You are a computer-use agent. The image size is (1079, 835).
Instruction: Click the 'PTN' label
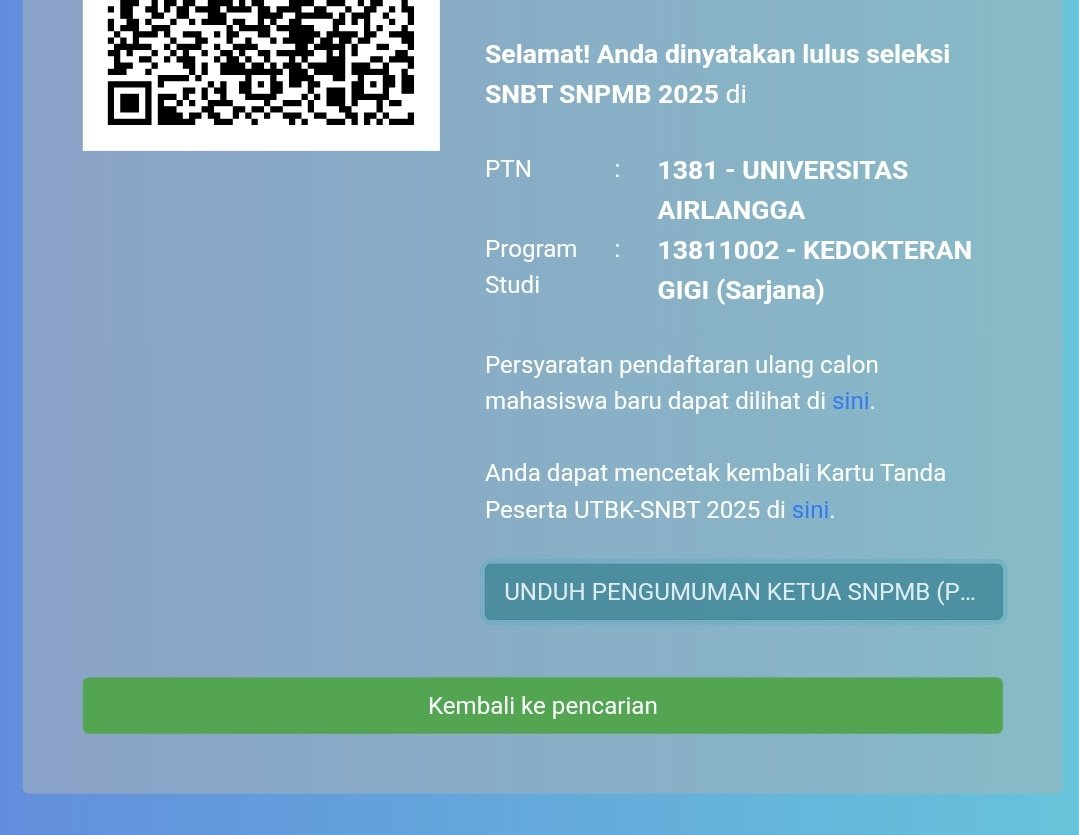pos(508,169)
